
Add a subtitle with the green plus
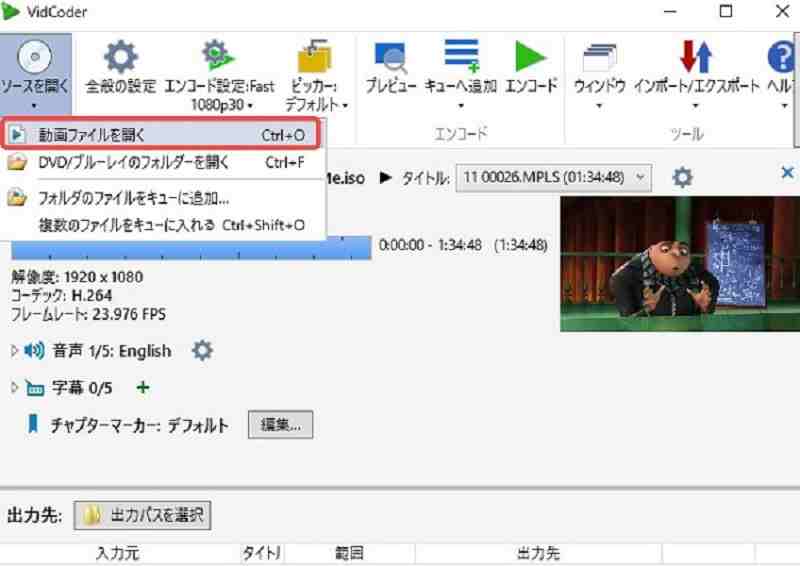pos(143,388)
